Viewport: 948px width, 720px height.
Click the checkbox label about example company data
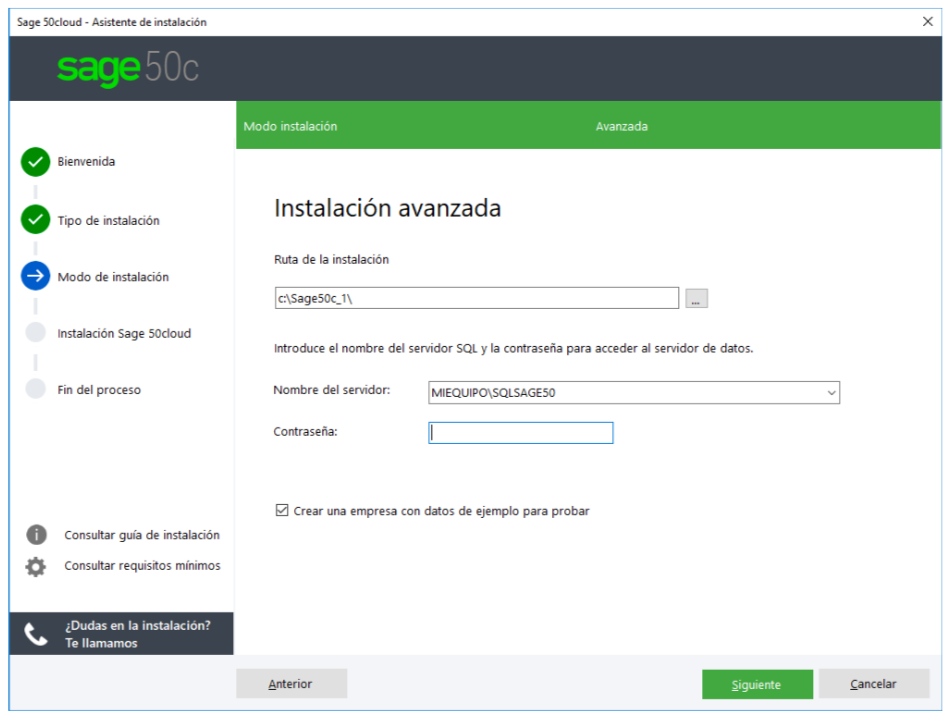tap(441, 511)
